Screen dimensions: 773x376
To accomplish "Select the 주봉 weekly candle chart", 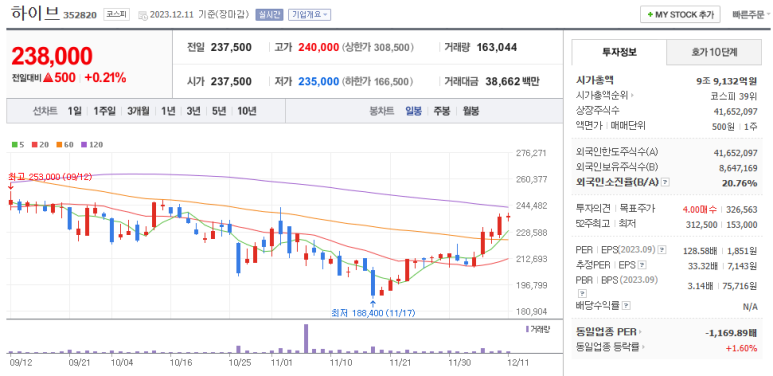I will [x=441, y=111].
